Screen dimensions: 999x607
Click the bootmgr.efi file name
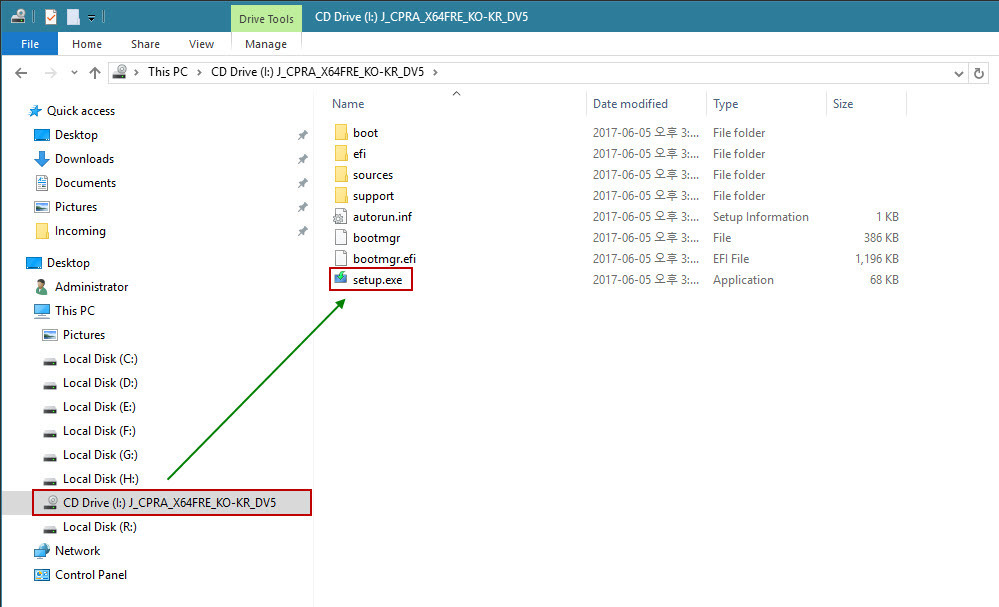click(x=384, y=259)
